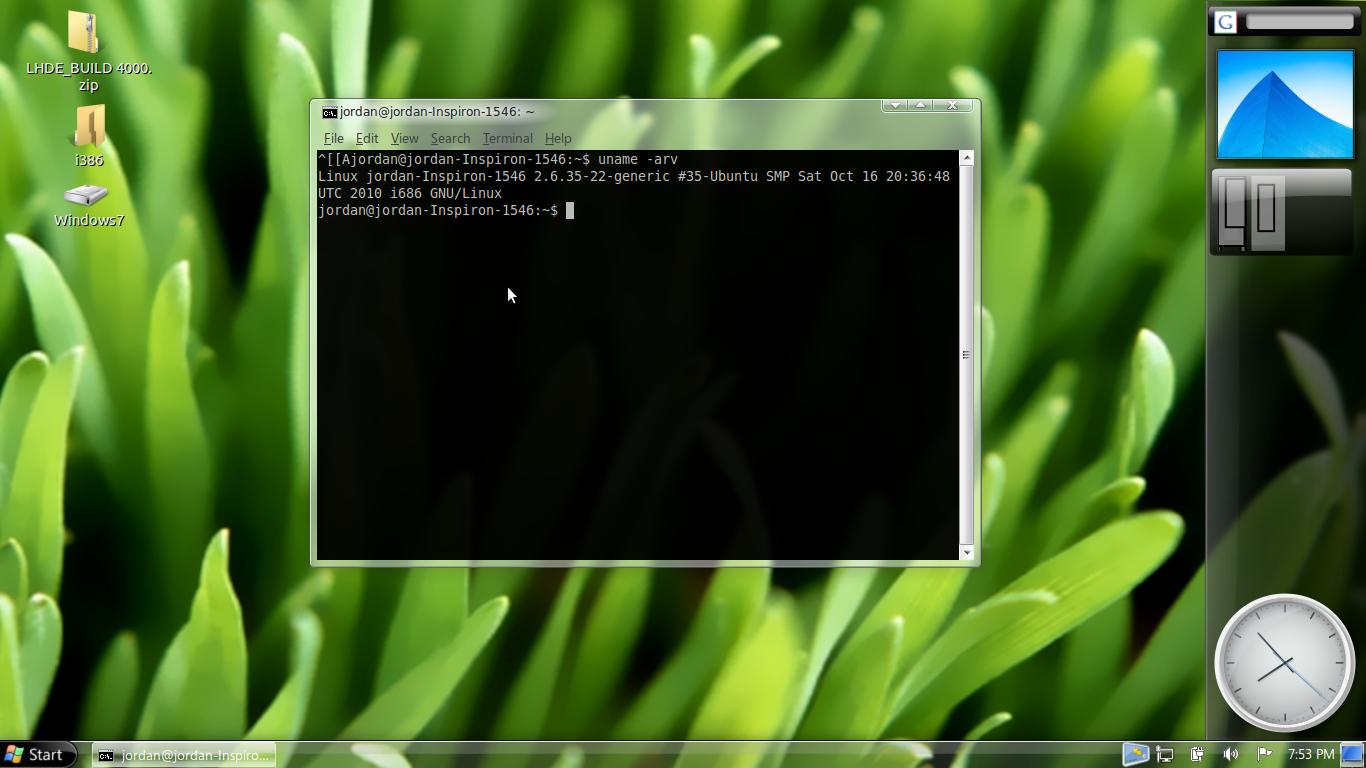The image size is (1366, 768).
Task: Click the terminal scrollbar down arrow
Action: [x=966, y=551]
